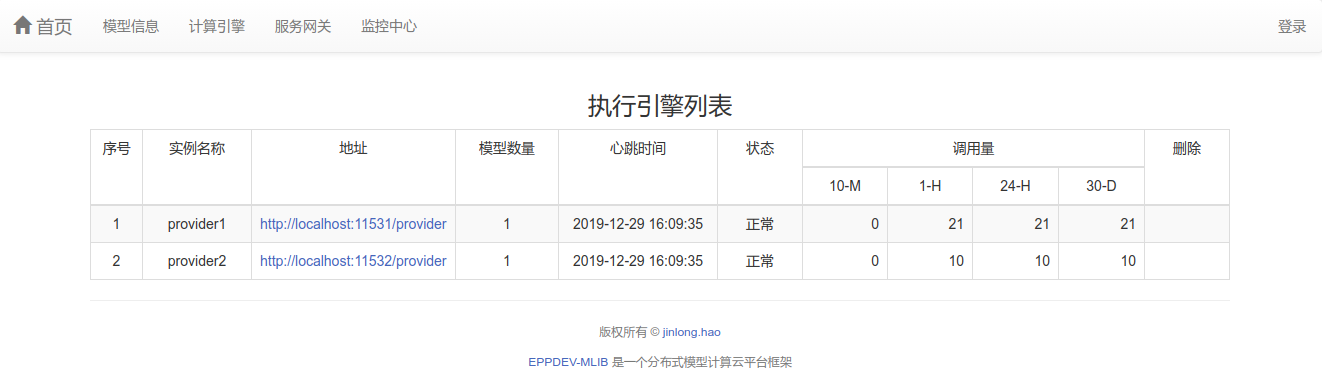Click provider1 1-H value 21

(930, 224)
